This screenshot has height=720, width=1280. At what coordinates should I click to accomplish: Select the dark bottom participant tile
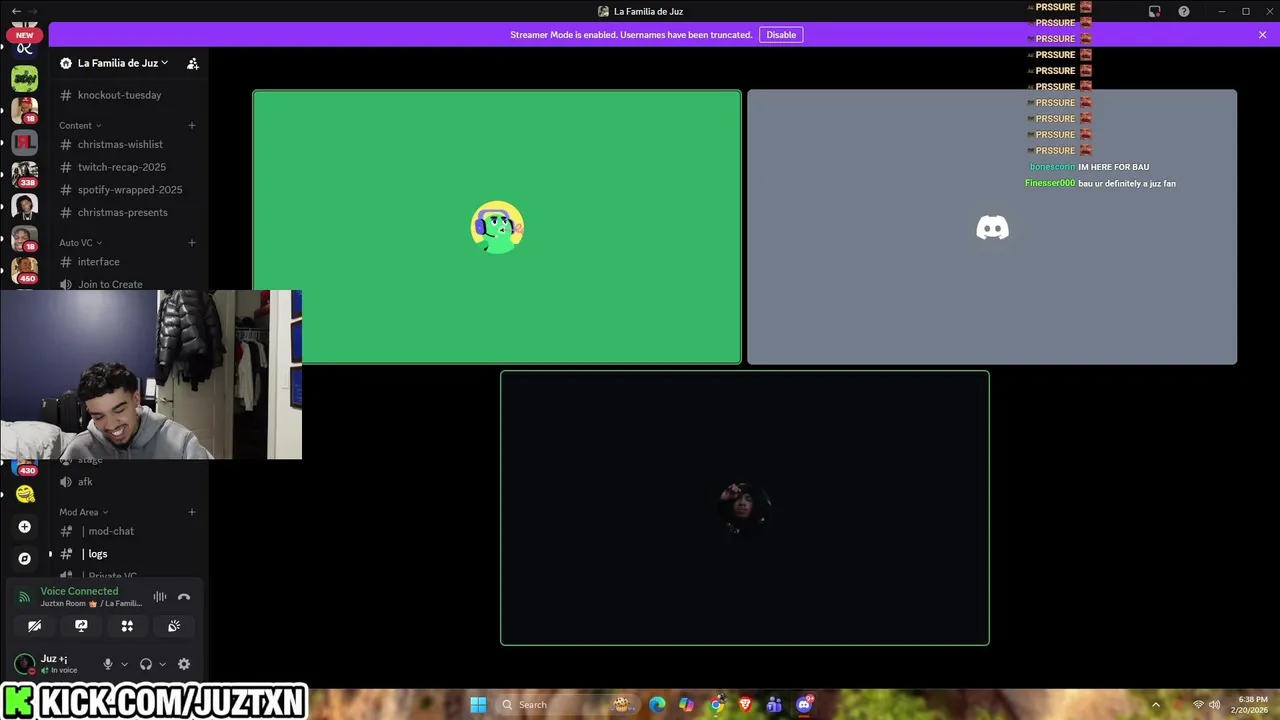[745, 508]
